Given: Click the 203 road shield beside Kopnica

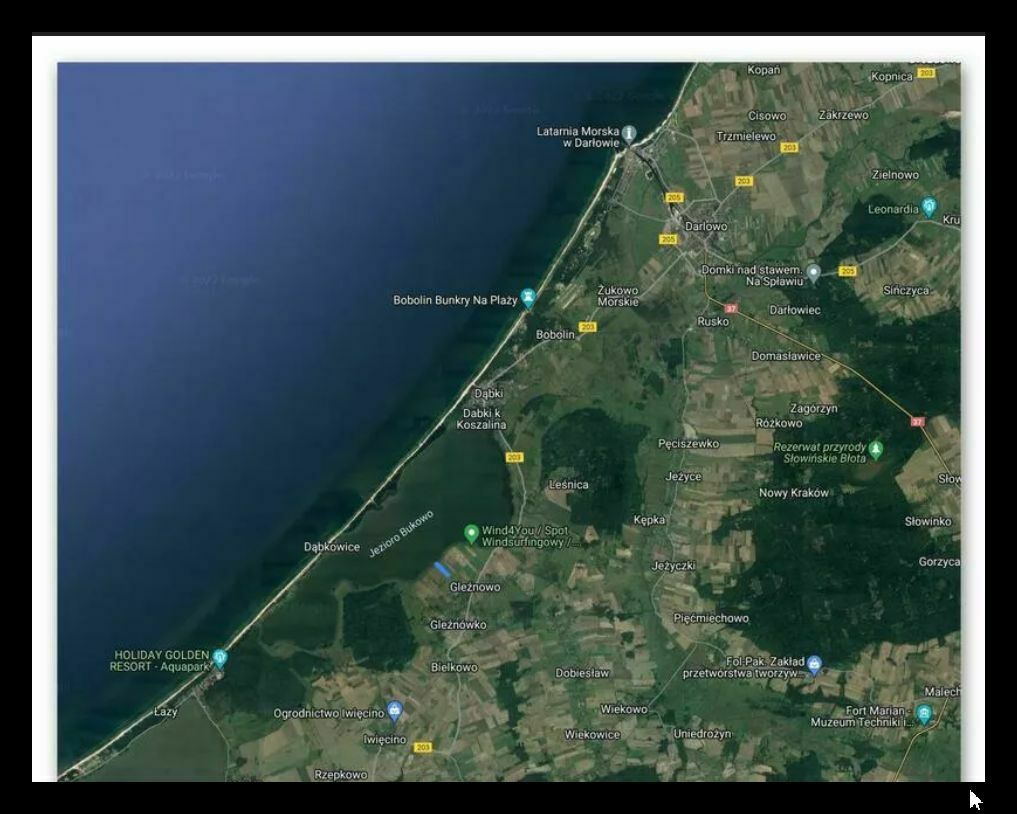Looking at the screenshot, I should (x=926, y=74).
